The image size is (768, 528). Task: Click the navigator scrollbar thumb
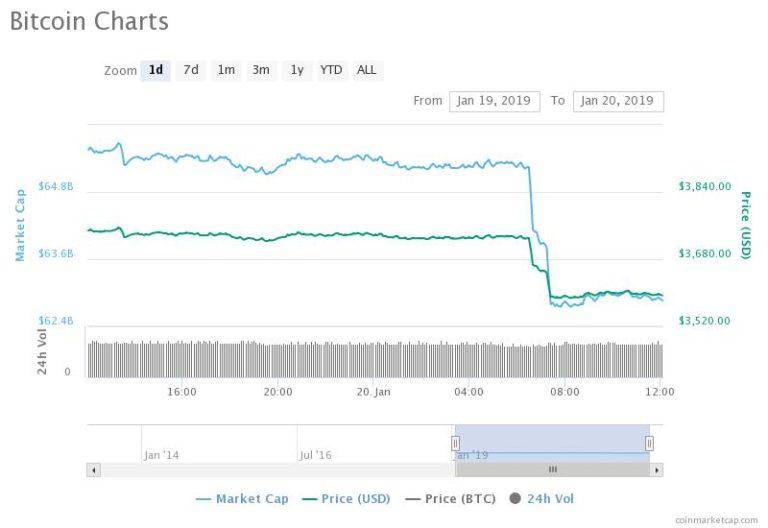coord(552,469)
